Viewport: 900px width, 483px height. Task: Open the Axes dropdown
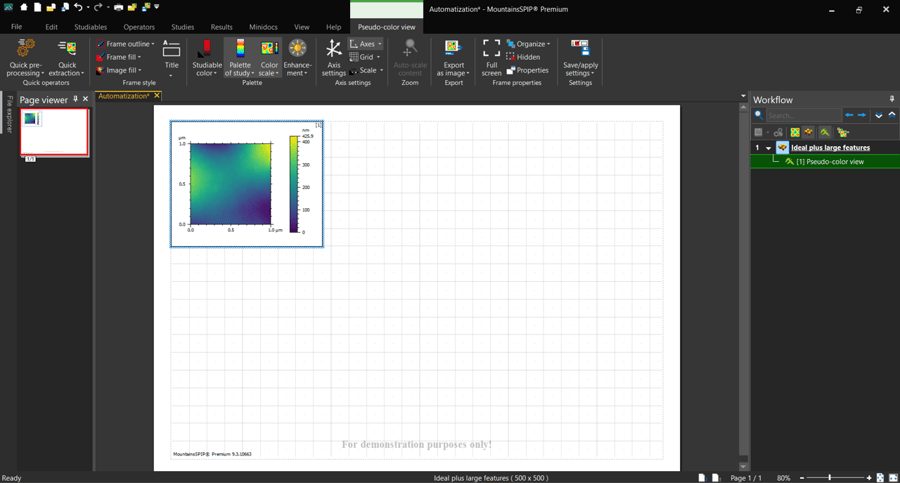click(366, 44)
